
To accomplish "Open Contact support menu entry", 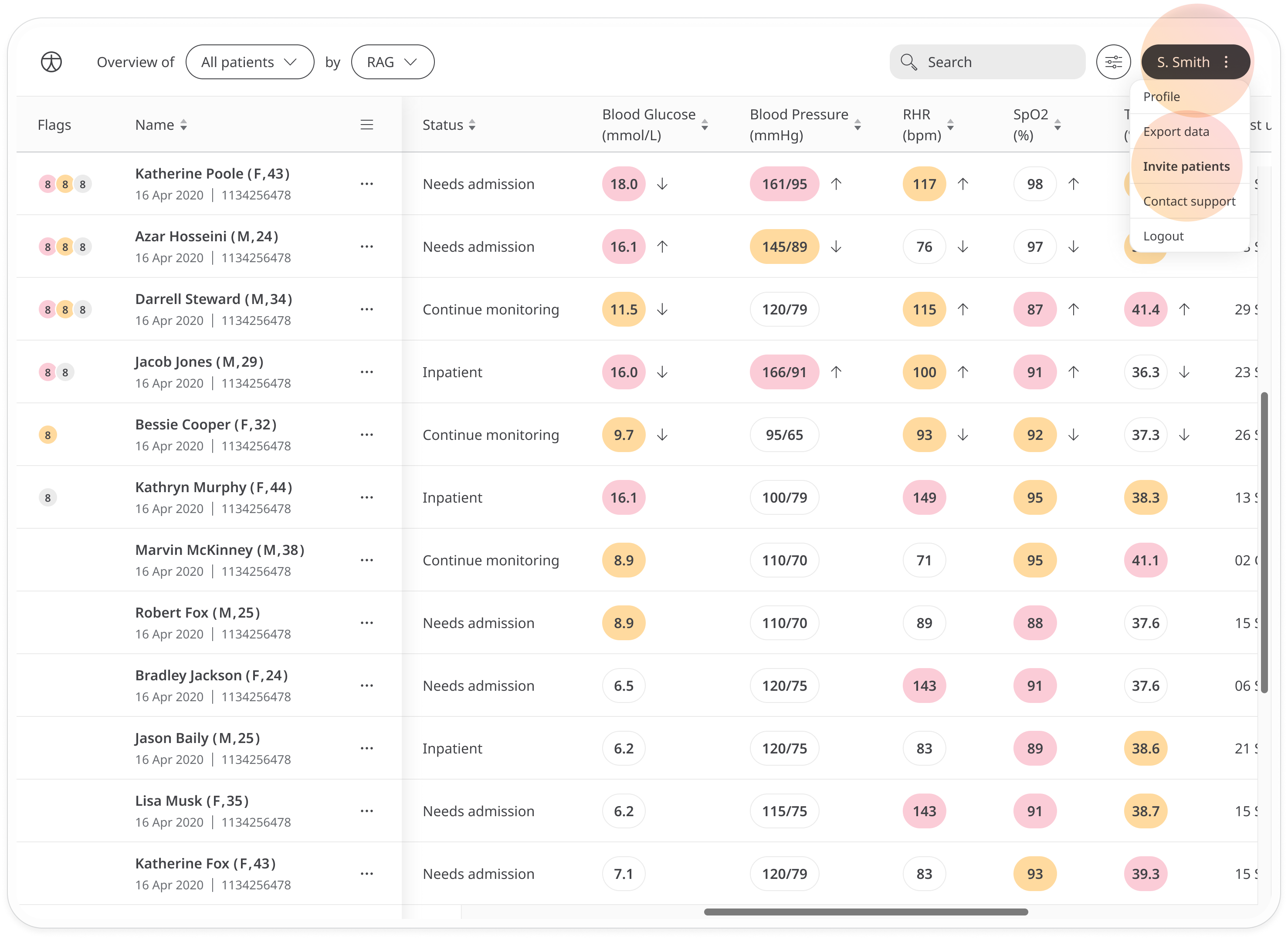I will [x=1189, y=201].
